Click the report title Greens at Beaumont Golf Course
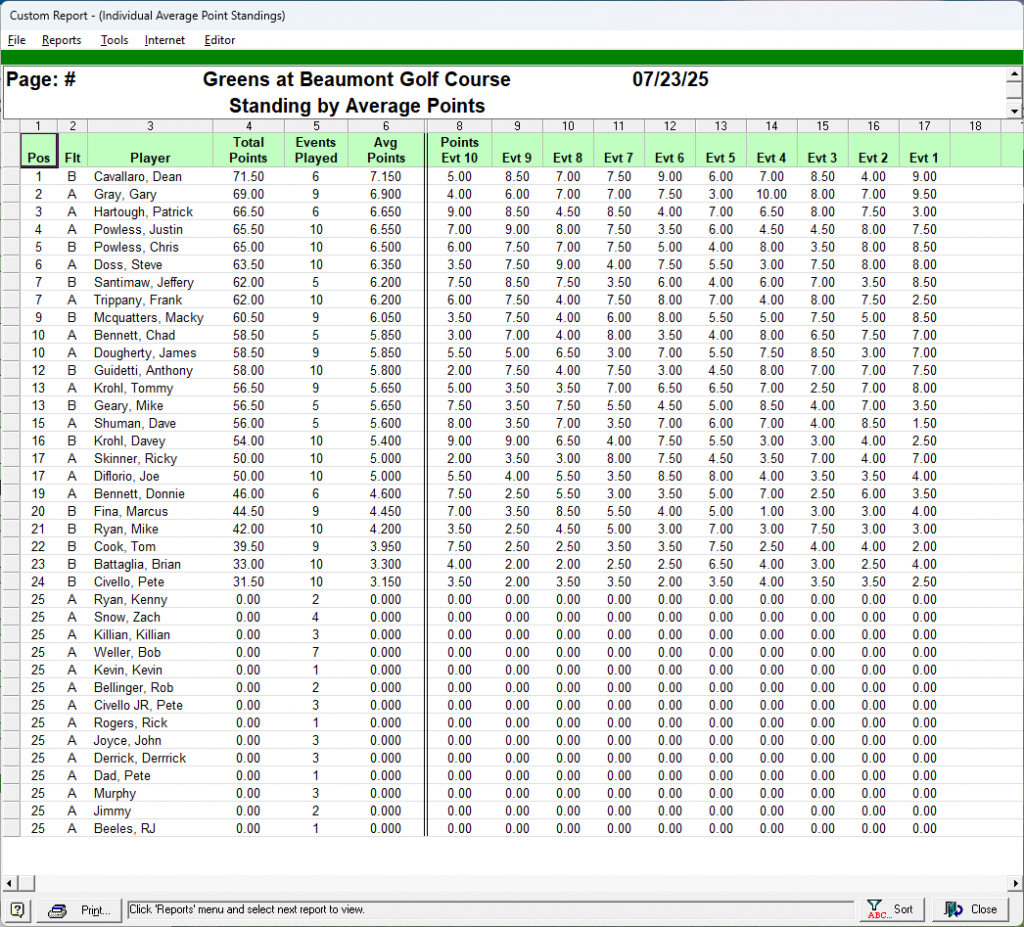1024x927 pixels. pos(356,80)
